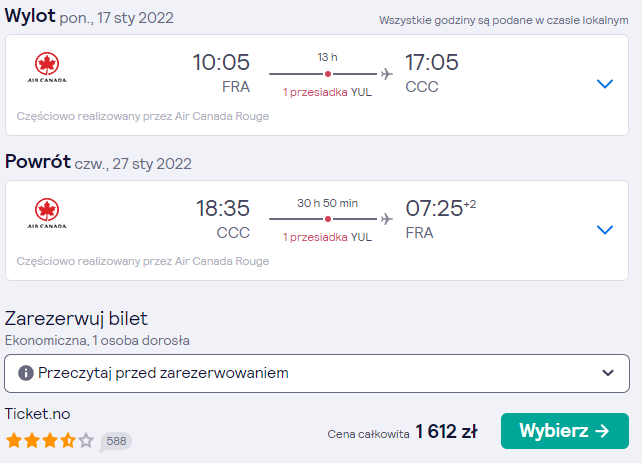
Task: Click the return stopover red dot
Action: click(x=328, y=219)
